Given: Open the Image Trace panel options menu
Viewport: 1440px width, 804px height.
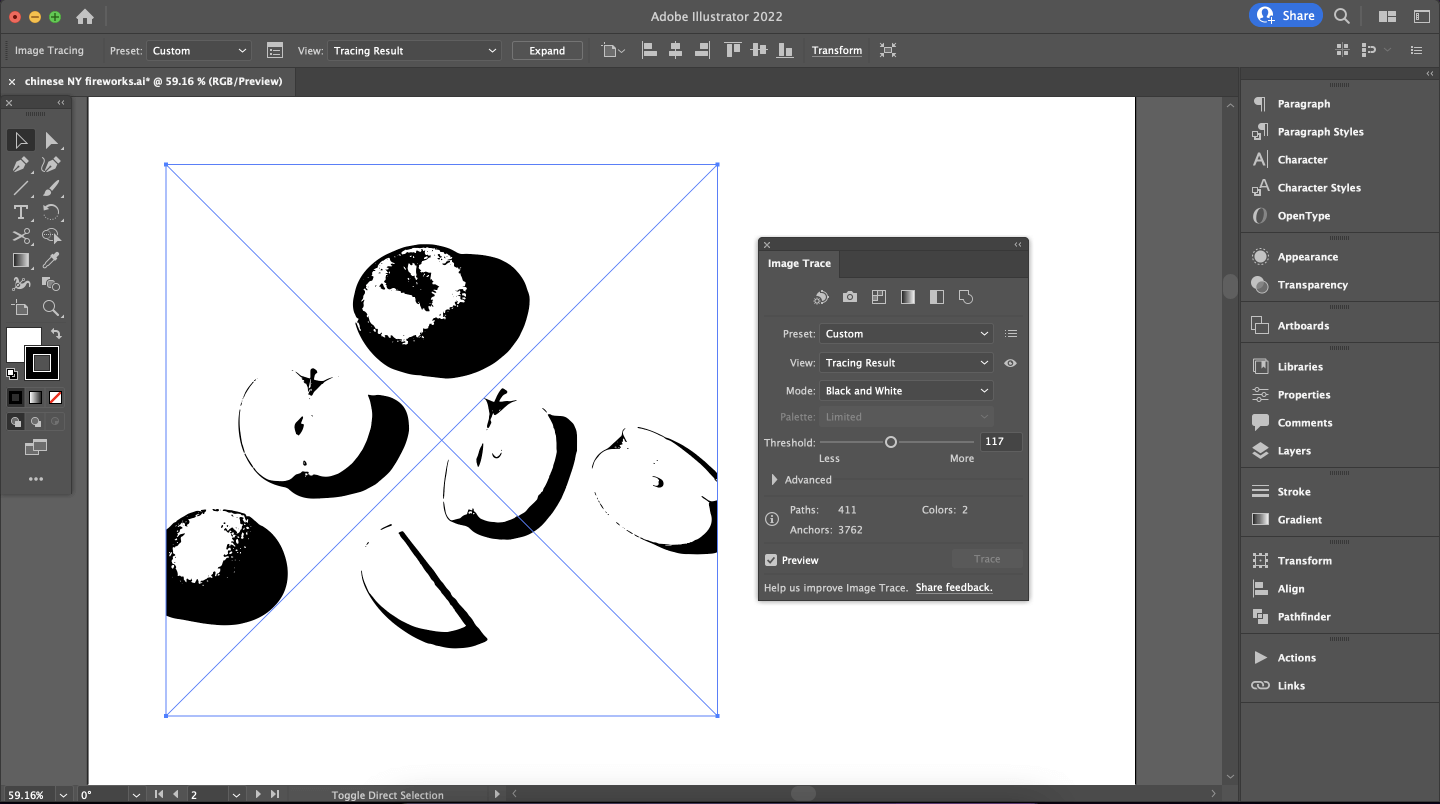Looking at the screenshot, I should pyautogui.click(x=1011, y=334).
